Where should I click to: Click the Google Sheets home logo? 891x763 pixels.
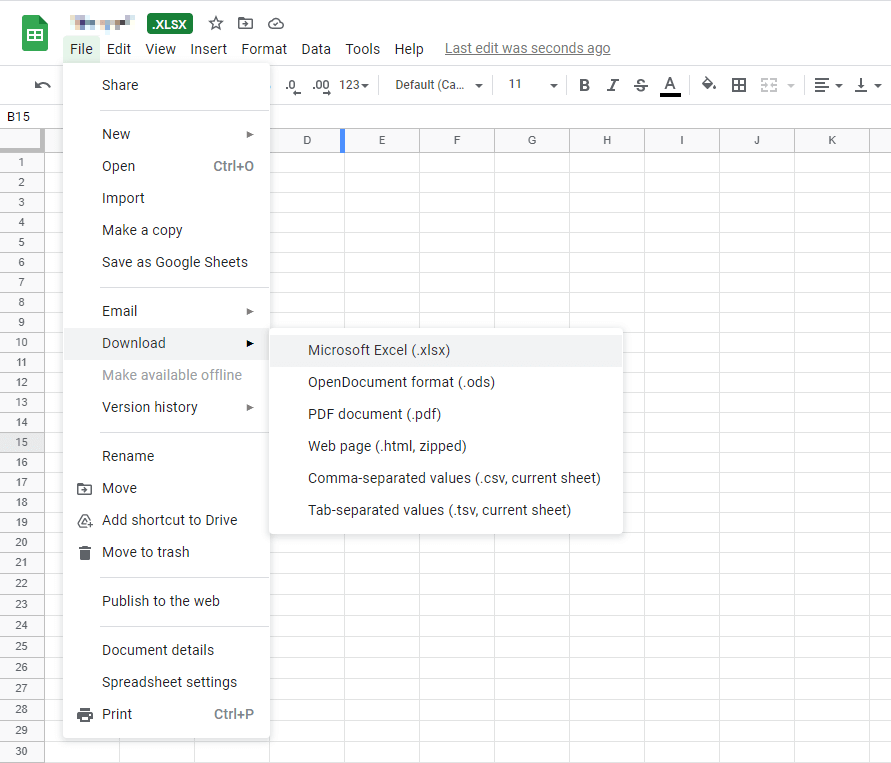coord(35,34)
